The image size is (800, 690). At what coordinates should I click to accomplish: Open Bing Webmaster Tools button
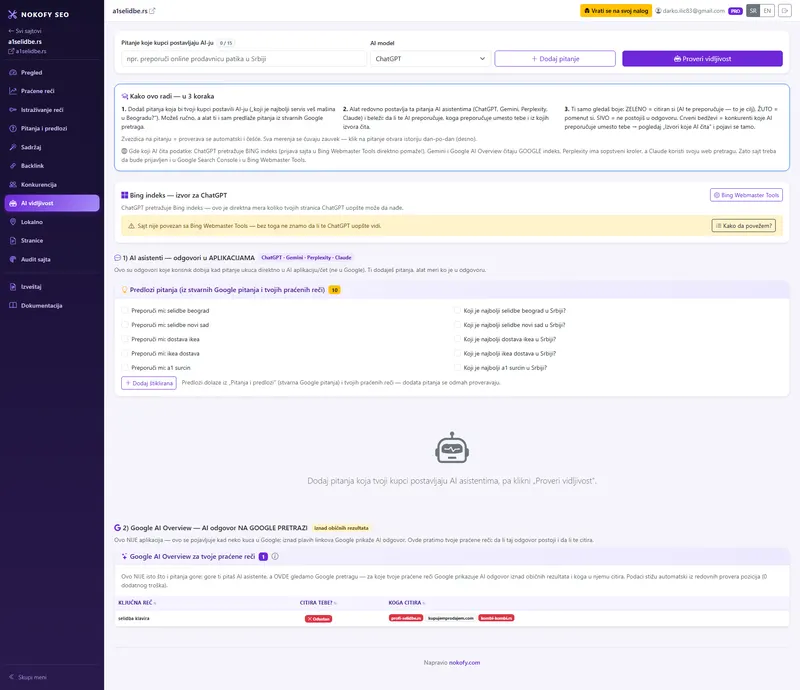pos(746,195)
